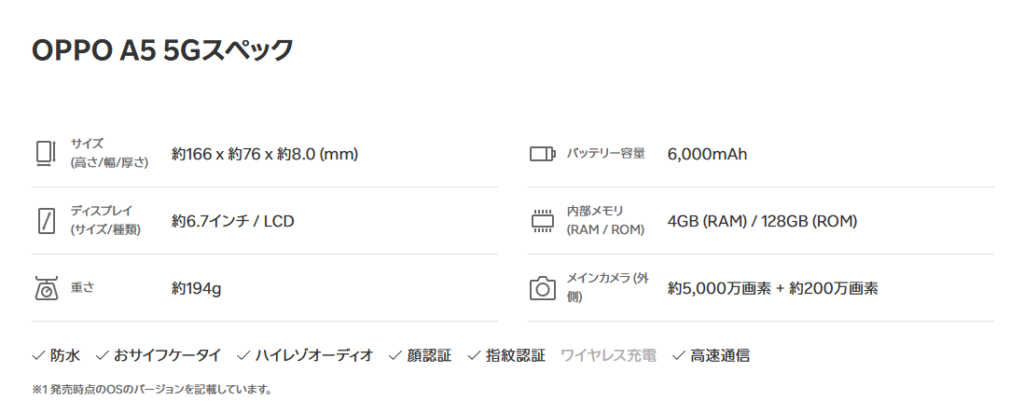This screenshot has height=414, width=1024.
Task: Select the 4GB (RAM) / 128GB (ROM) text
Action: [762, 221]
